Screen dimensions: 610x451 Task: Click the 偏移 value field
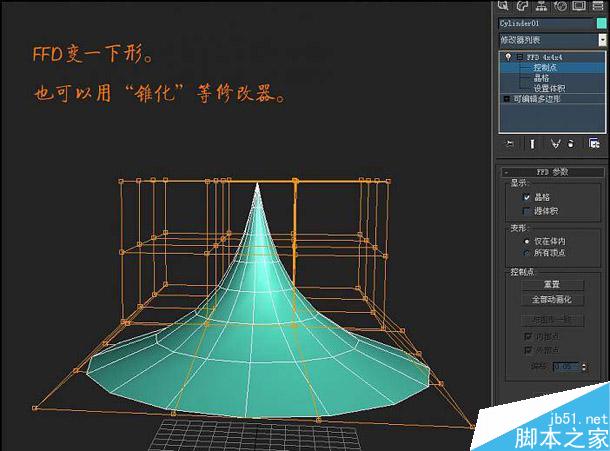click(566, 367)
